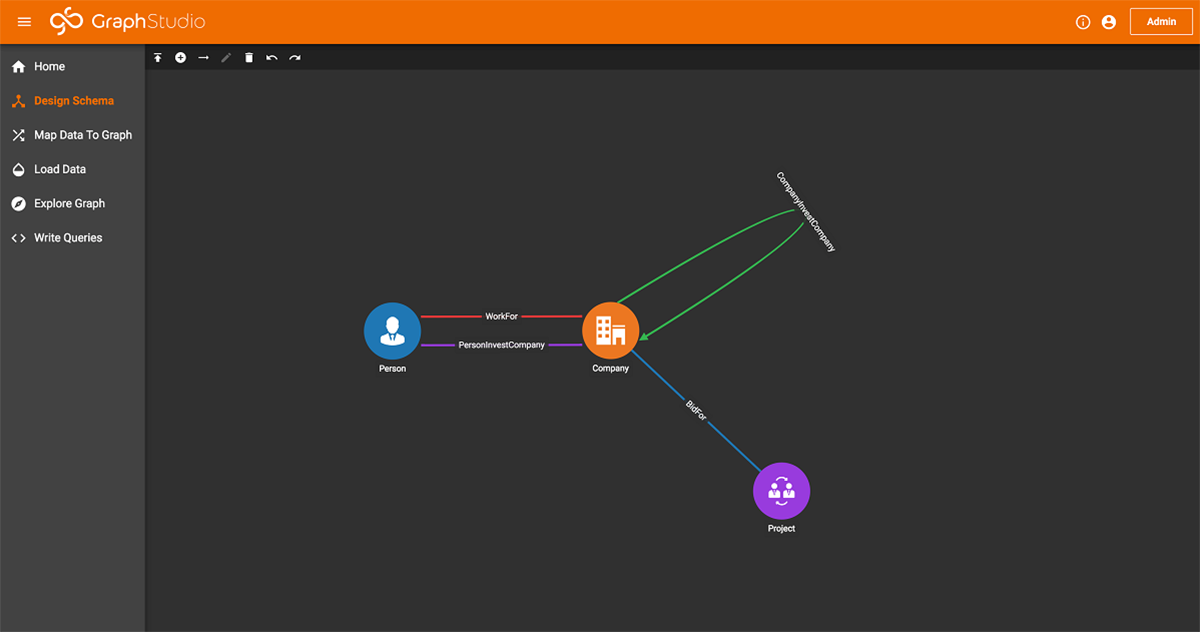1200x632 pixels.
Task: Click the Redo icon
Action: click(x=294, y=57)
